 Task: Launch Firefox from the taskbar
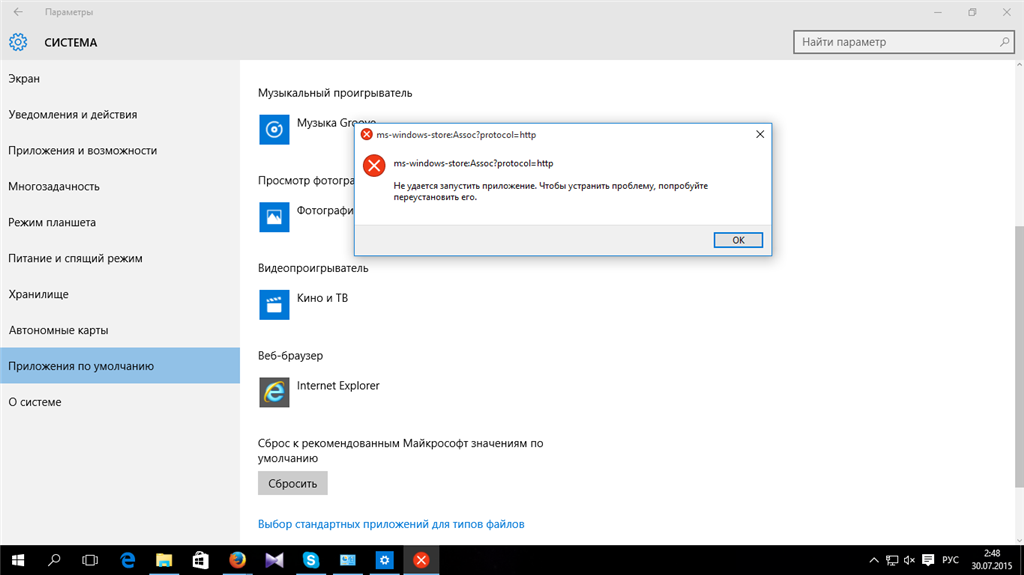(x=238, y=560)
